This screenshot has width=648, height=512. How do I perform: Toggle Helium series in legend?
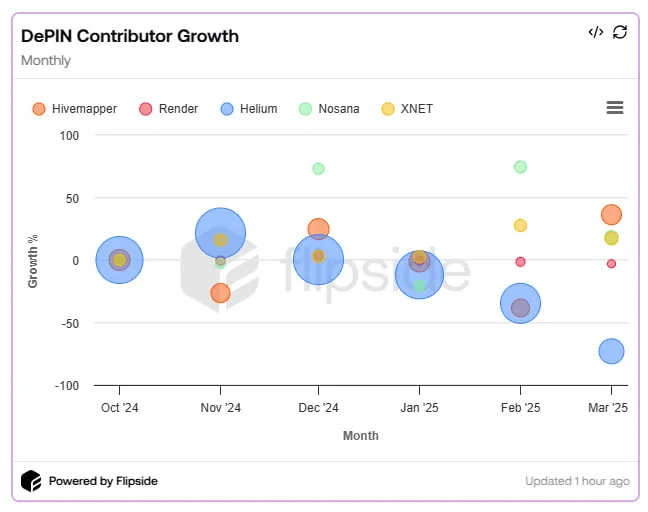click(249, 109)
